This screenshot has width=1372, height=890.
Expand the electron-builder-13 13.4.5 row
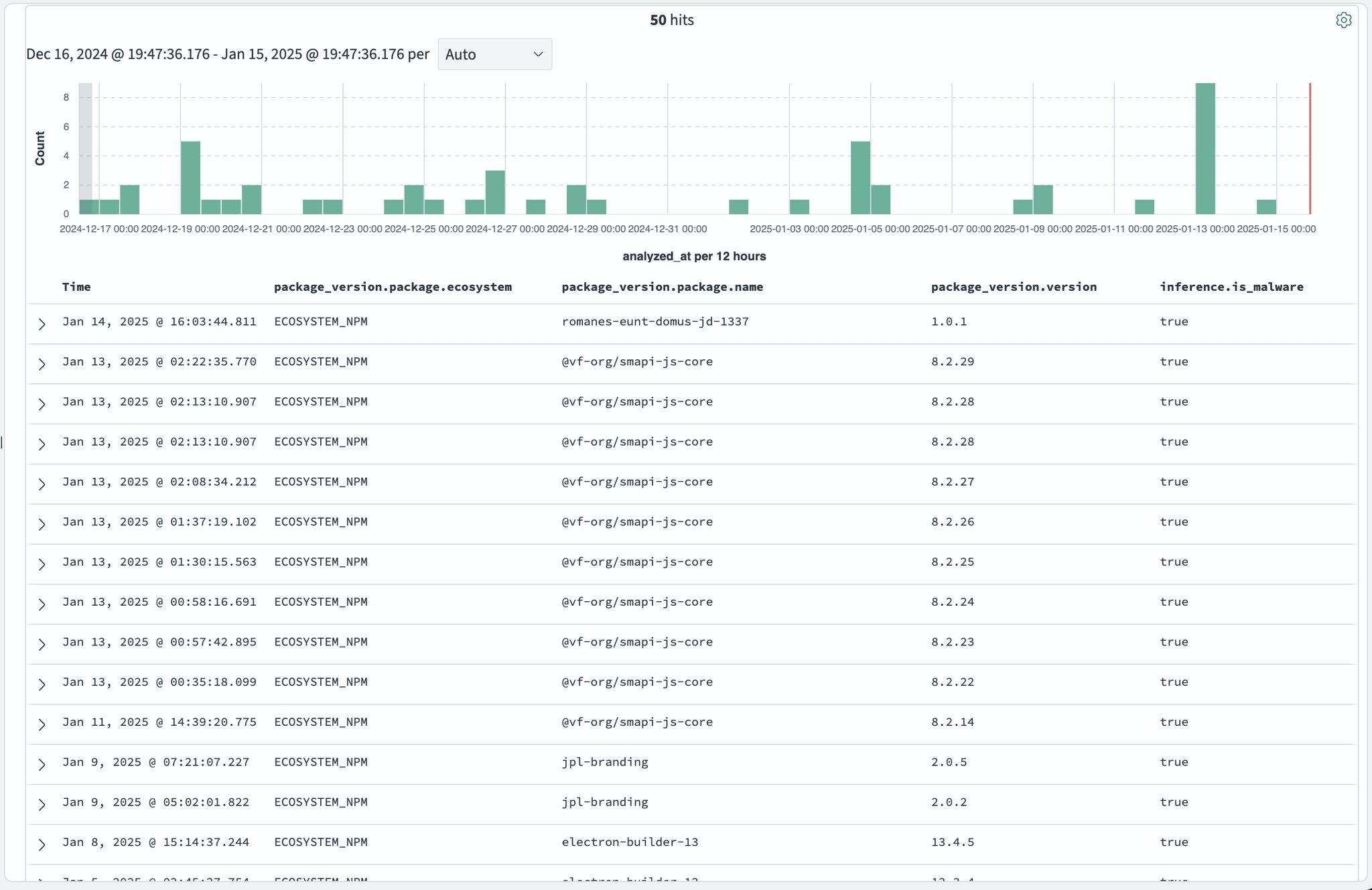point(42,844)
